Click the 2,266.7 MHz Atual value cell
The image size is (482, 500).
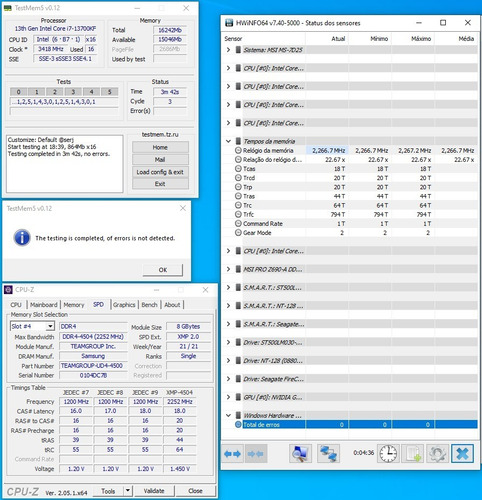pos(327,150)
